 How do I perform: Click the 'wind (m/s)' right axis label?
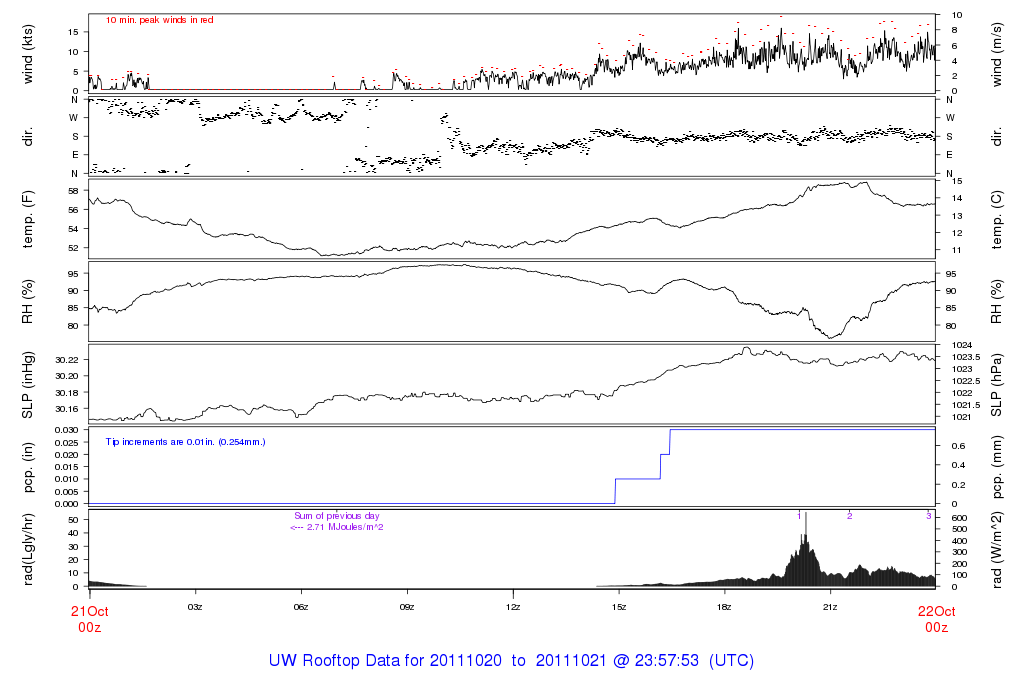pyautogui.click(x=996, y=55)
